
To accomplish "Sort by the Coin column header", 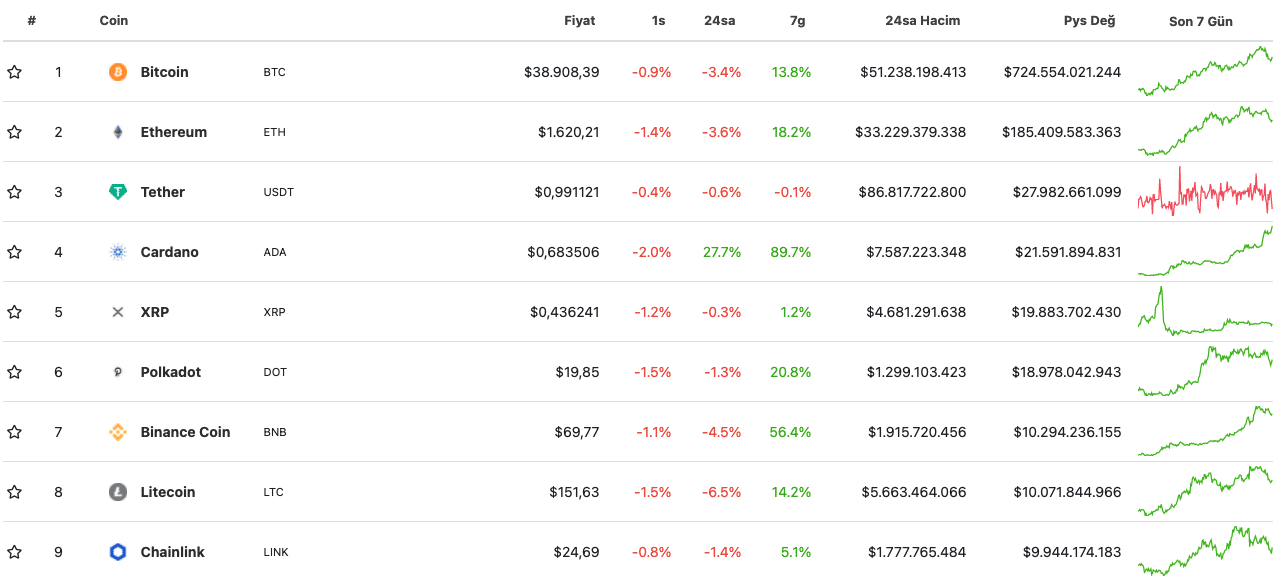I will point(114,21).
